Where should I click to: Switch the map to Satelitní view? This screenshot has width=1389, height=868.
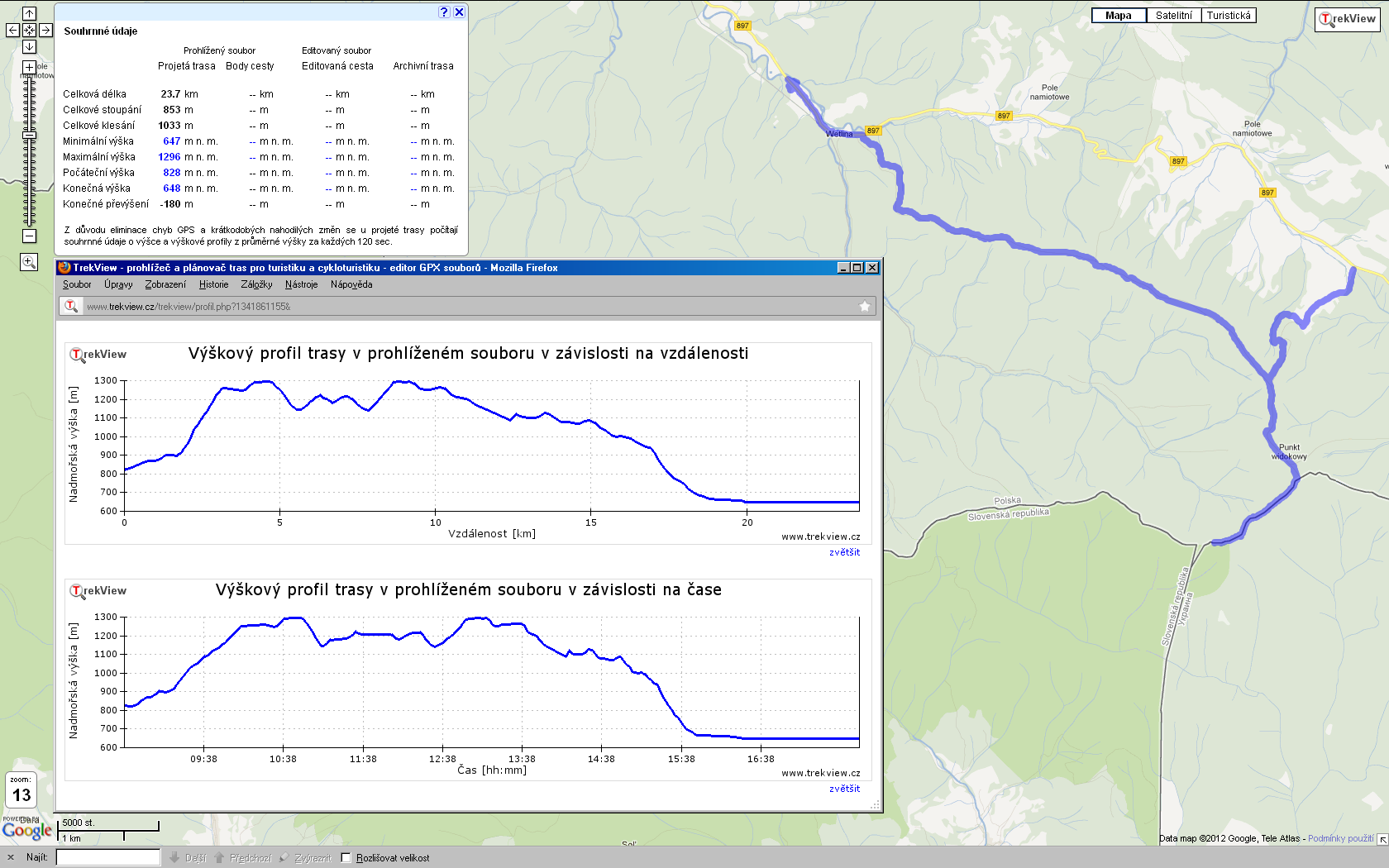click(x=1173, y=16)
